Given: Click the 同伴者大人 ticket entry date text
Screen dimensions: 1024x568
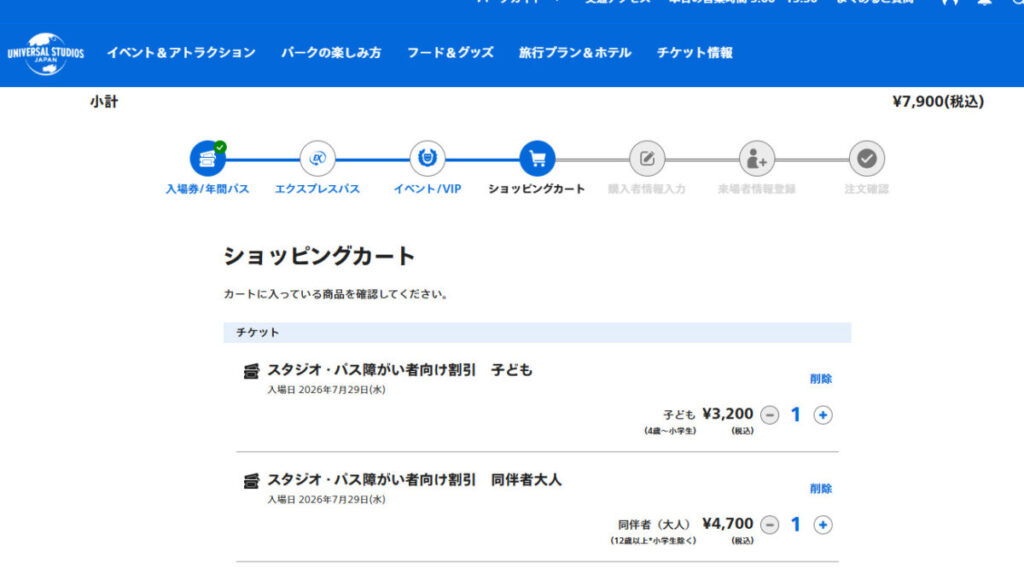Looking at the screenshot, I should tap(326, 499).
